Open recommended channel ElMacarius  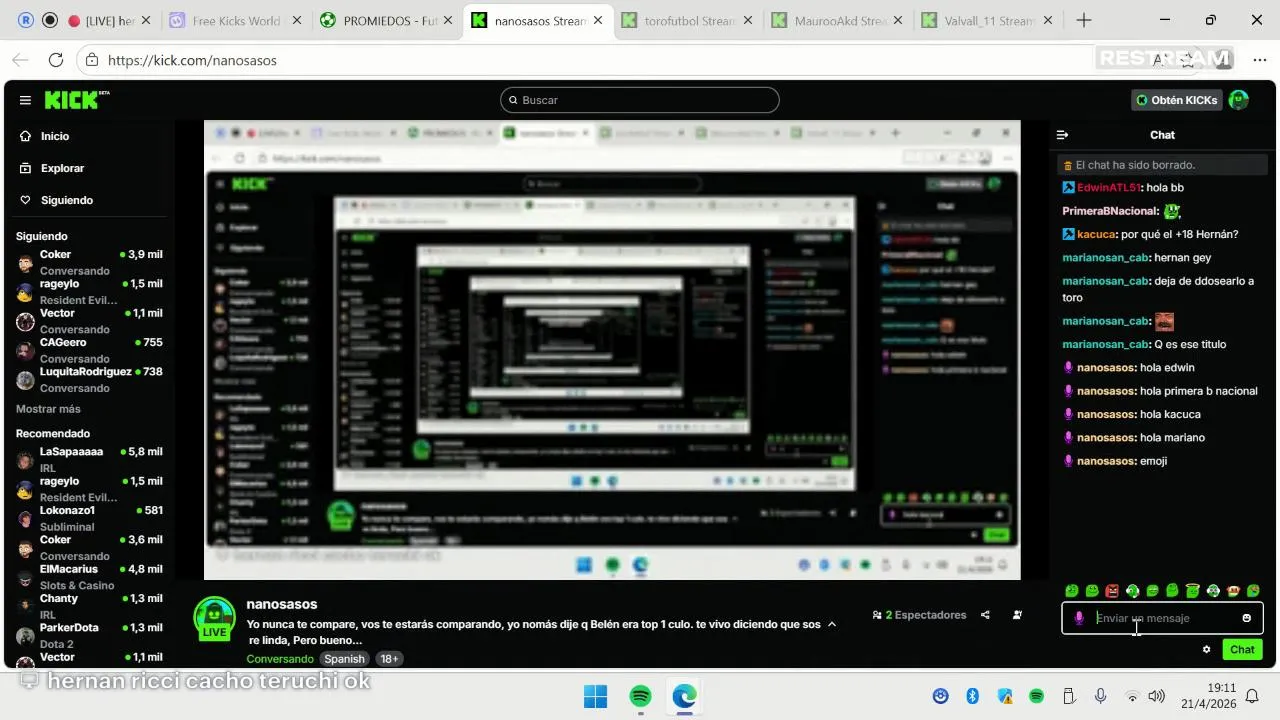(90, 577)
